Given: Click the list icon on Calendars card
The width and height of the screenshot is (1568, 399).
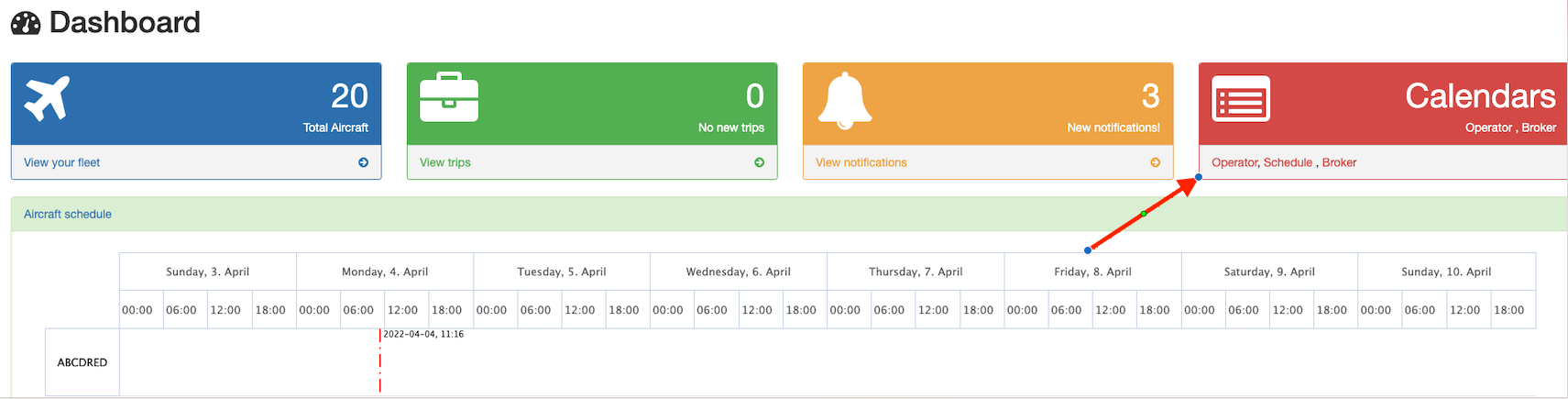Looking at the screenshot, I should coord(1241,99).
